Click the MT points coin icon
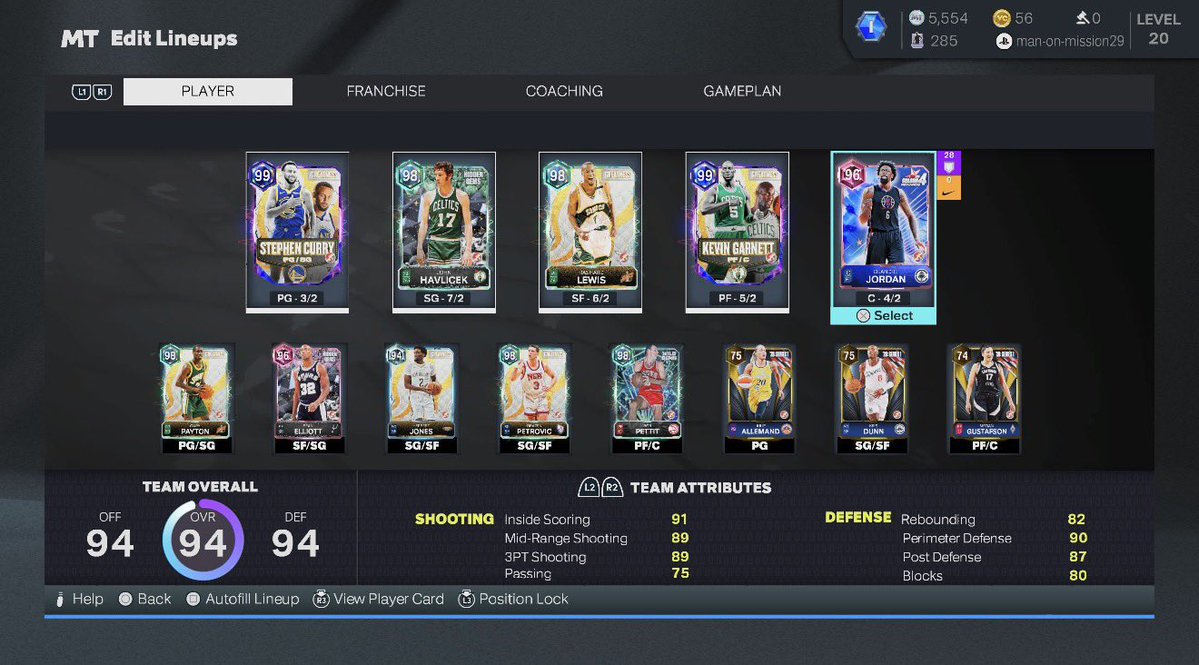The height and width of the screenshot is (665, 1199). (x=919, y=18)
